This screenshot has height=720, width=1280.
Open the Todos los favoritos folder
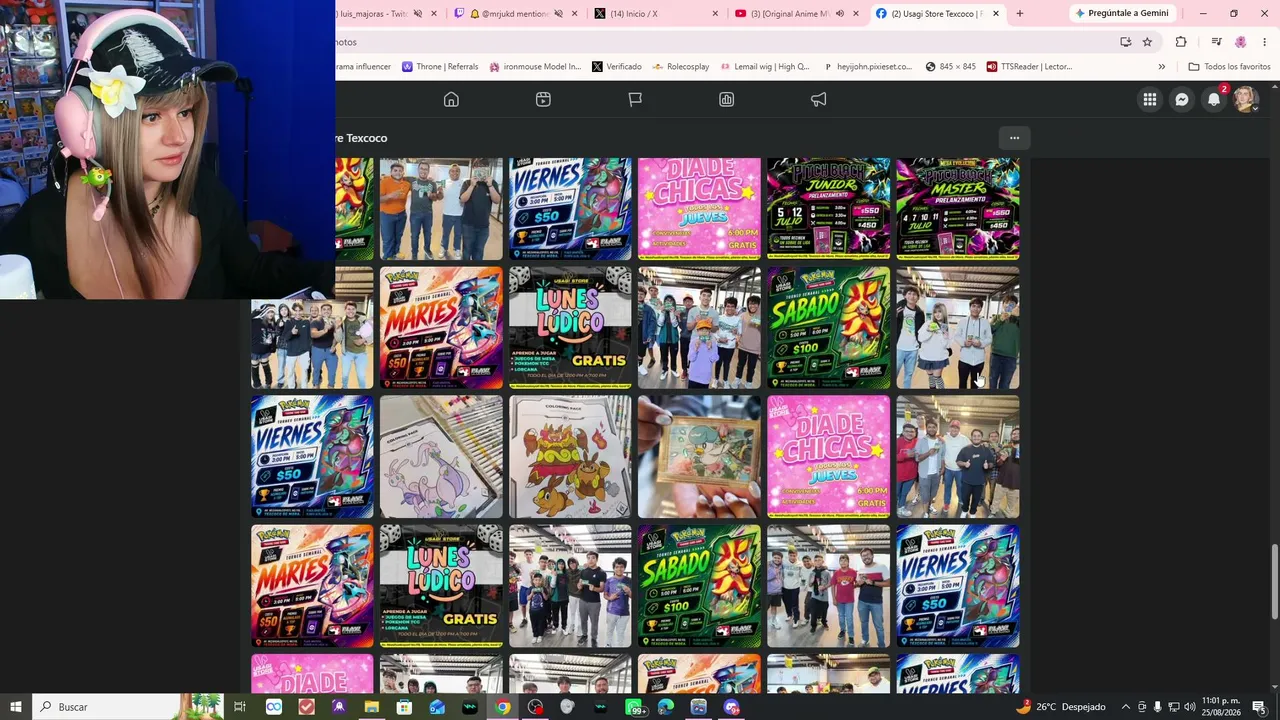coord(1229,67)
